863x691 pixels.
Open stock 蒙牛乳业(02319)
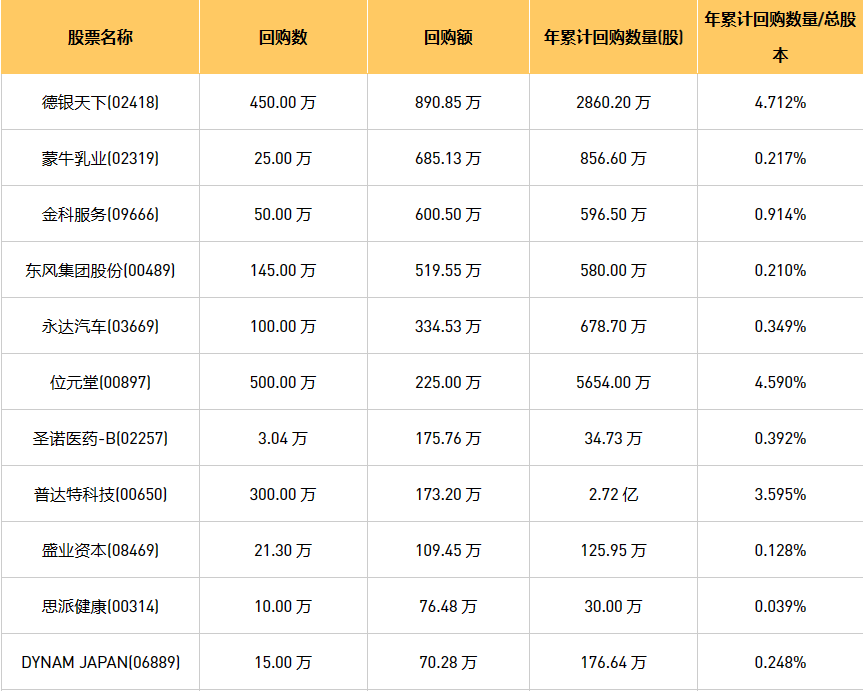tap(100, 158)
